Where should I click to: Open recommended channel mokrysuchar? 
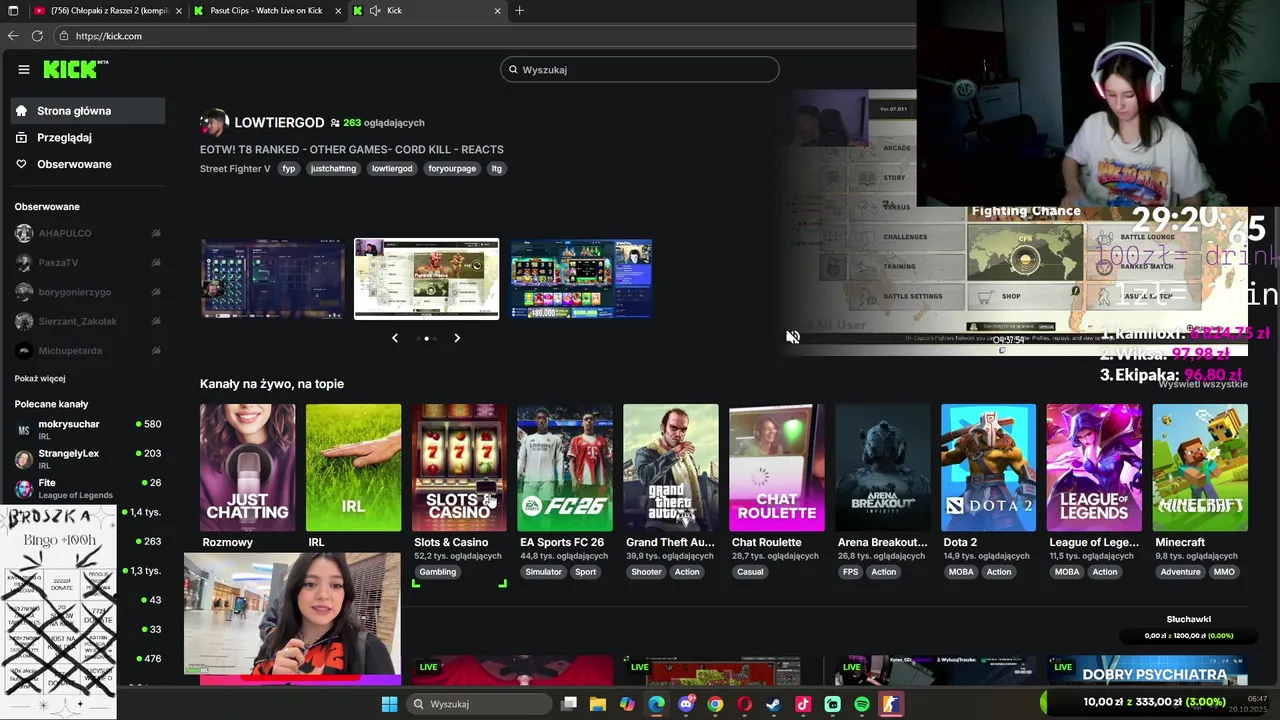pyautogui.click(x=88, y=430)
